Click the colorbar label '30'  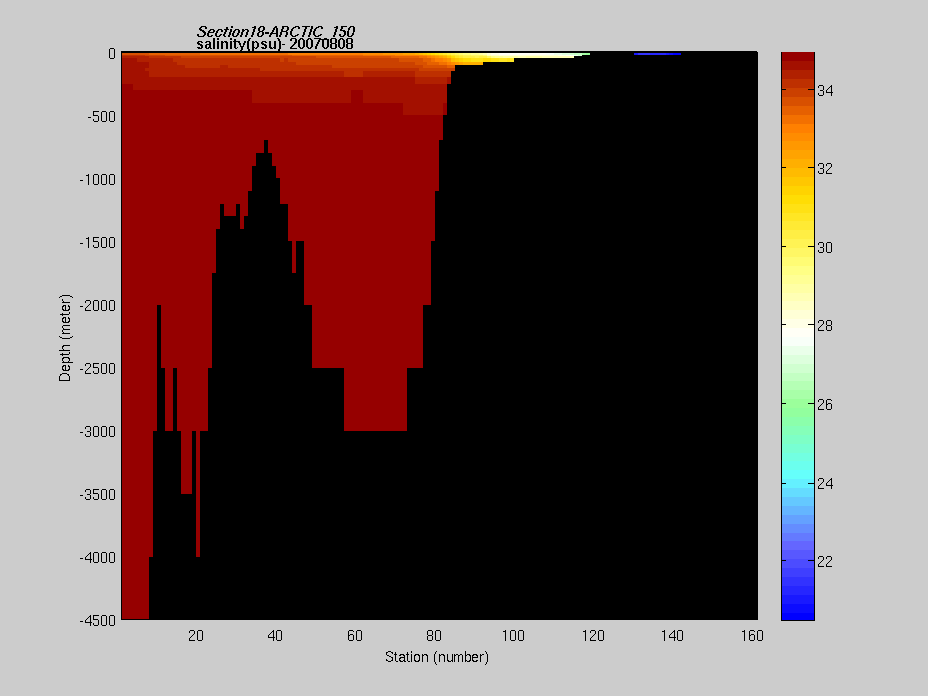pyautogui.click(x=825, y=248)
